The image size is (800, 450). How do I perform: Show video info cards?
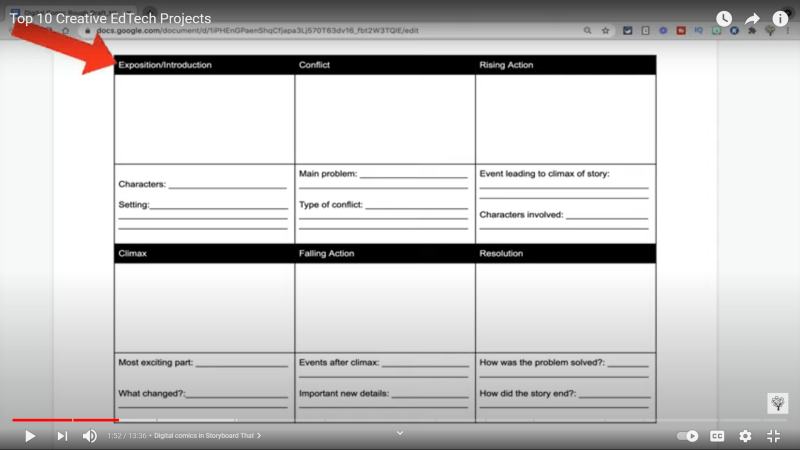780,19
